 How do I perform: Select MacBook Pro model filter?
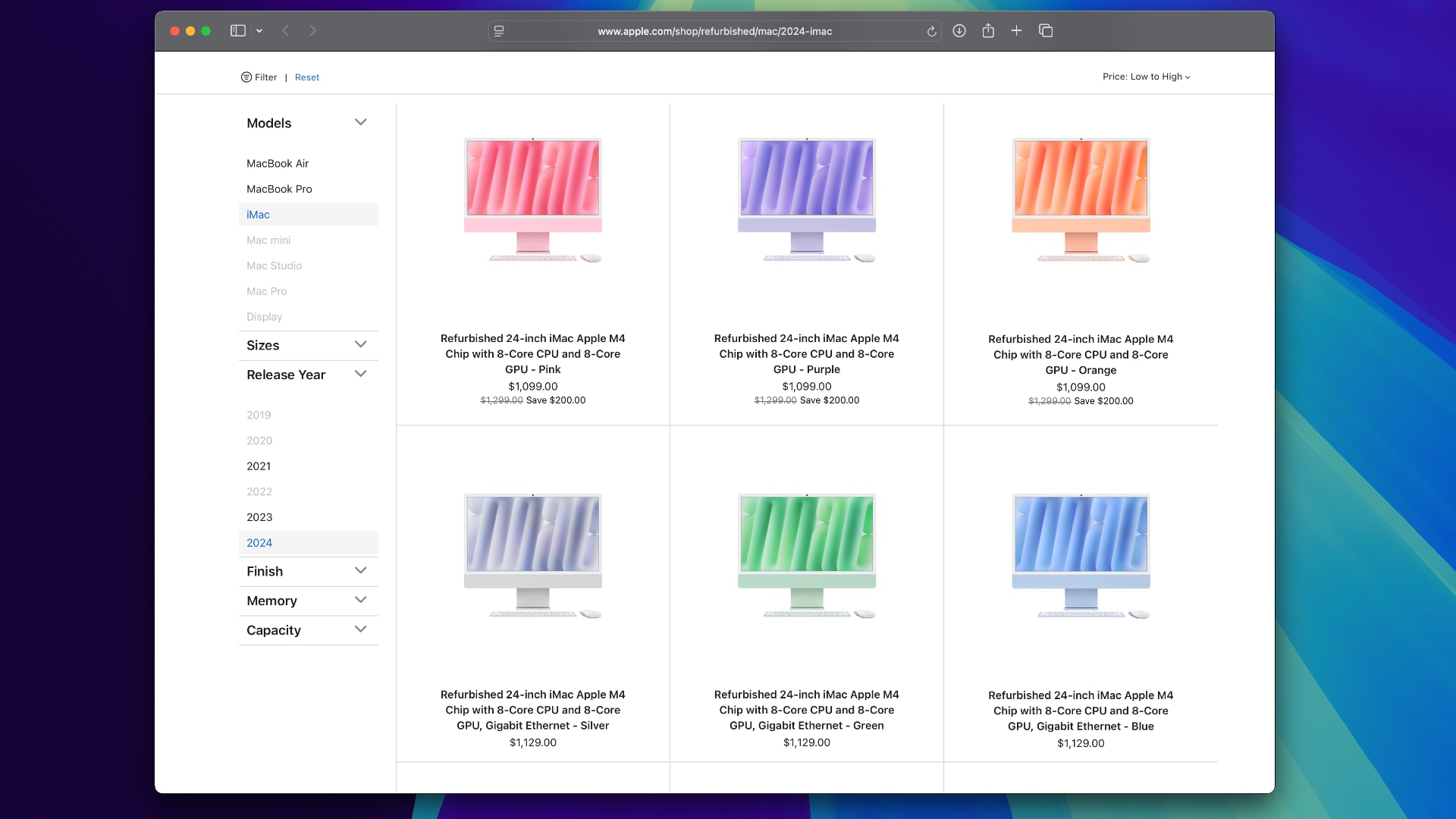279,190
